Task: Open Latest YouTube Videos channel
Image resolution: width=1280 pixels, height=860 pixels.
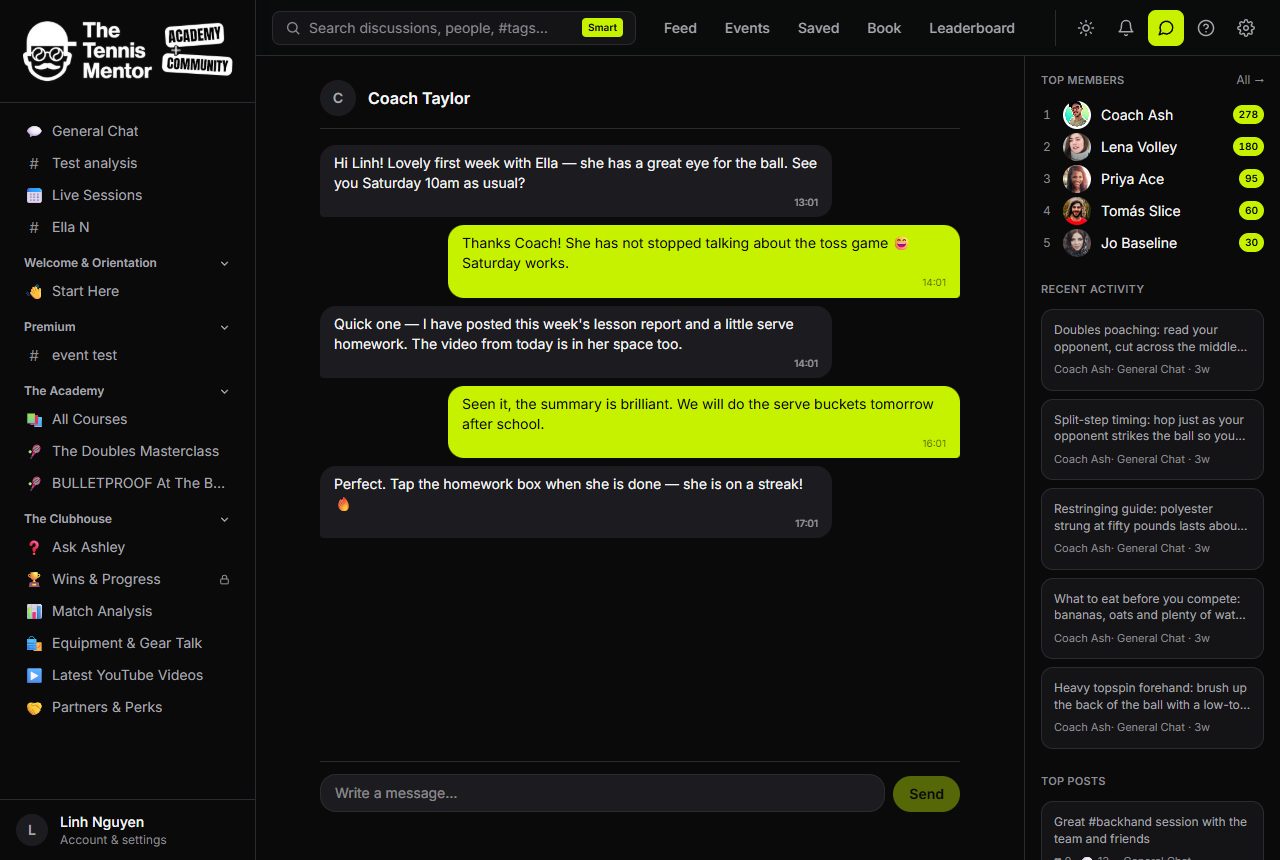Action: (x=127, y=675)
